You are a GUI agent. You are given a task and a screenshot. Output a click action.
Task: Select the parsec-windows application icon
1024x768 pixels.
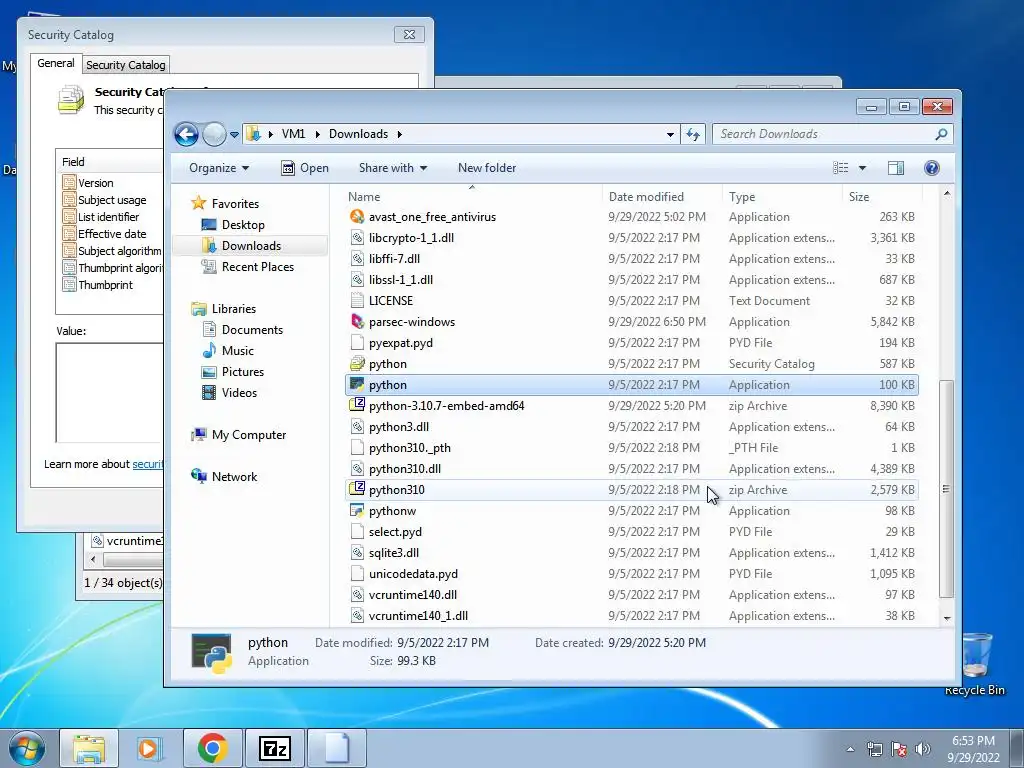357,321
